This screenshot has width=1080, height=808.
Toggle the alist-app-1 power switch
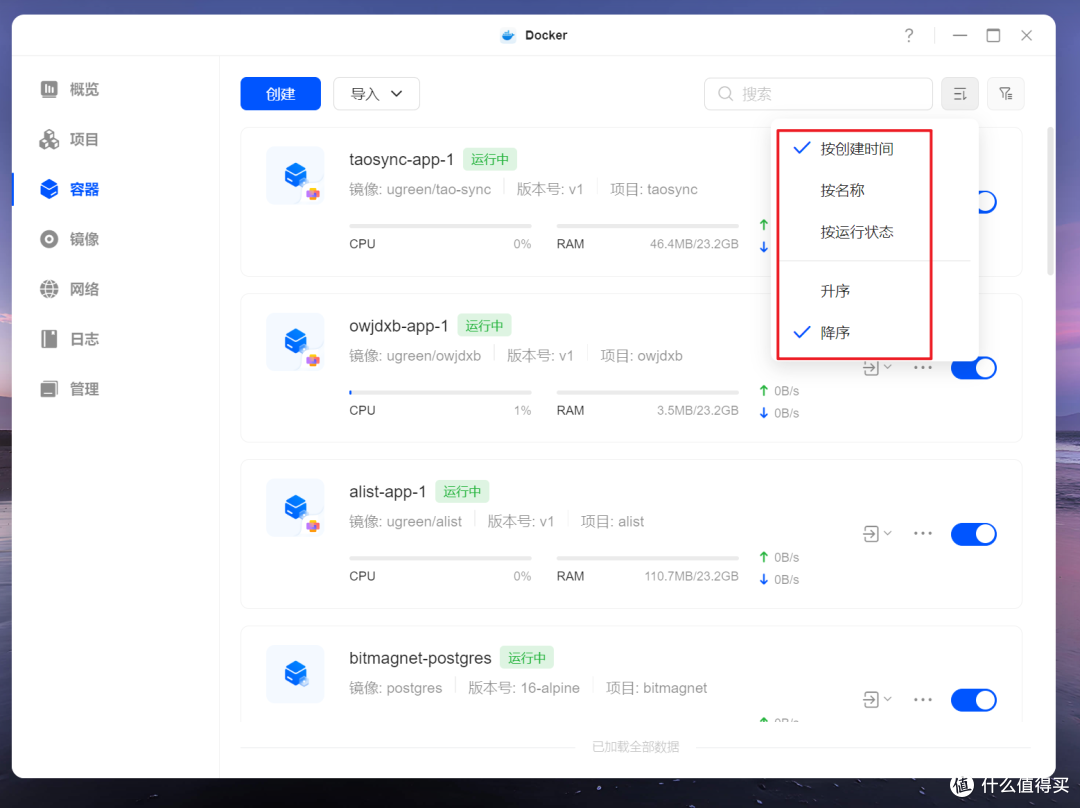tap(973, 534)
